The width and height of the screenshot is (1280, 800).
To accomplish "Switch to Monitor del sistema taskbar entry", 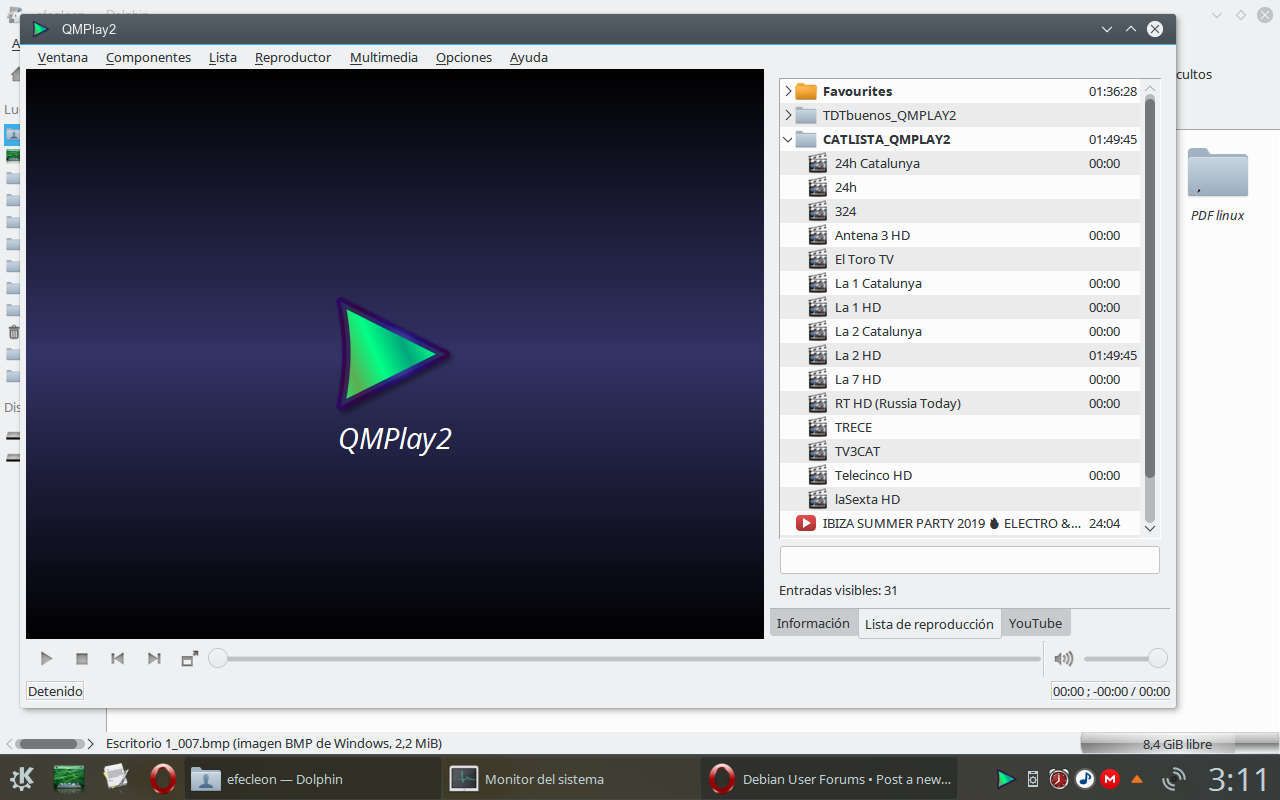I will coord(571,778).
